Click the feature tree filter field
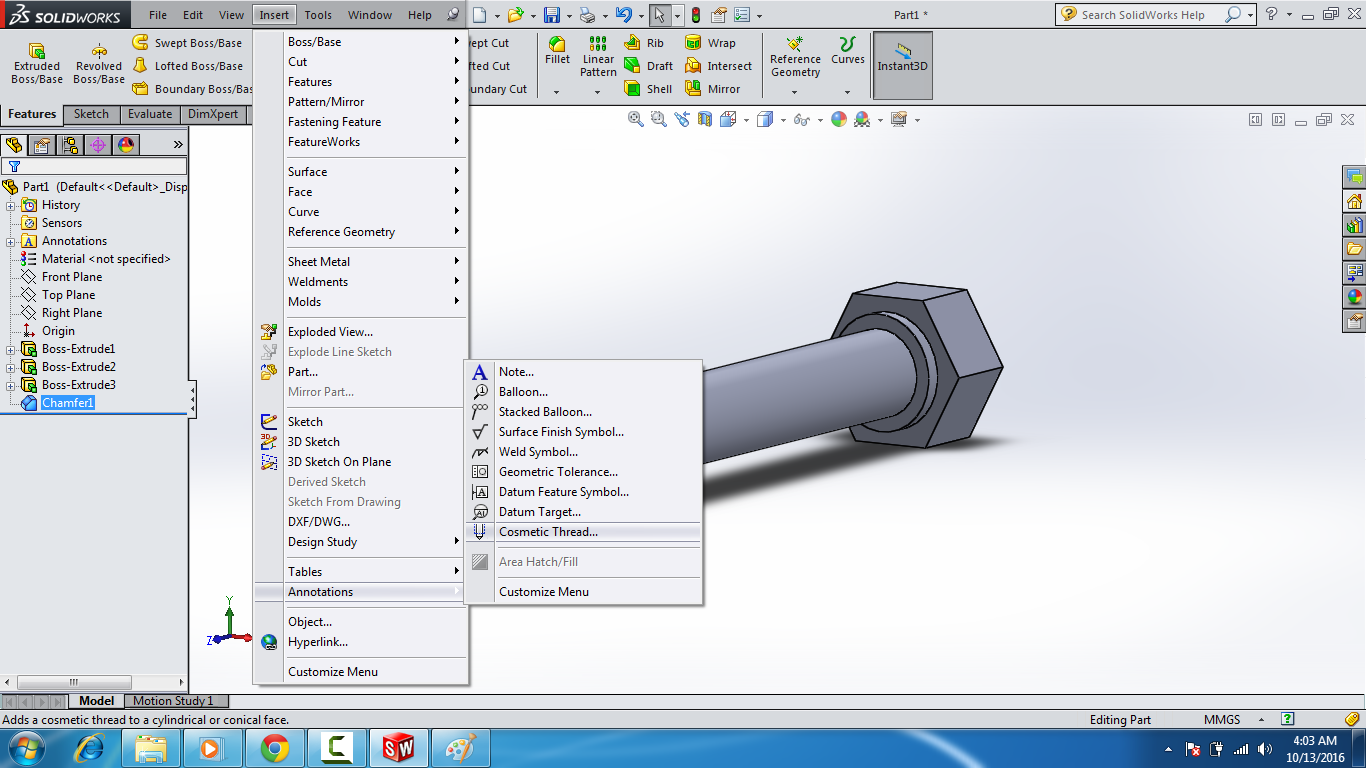This screenshot has height=768, width=1366. [x=94, y=167]
